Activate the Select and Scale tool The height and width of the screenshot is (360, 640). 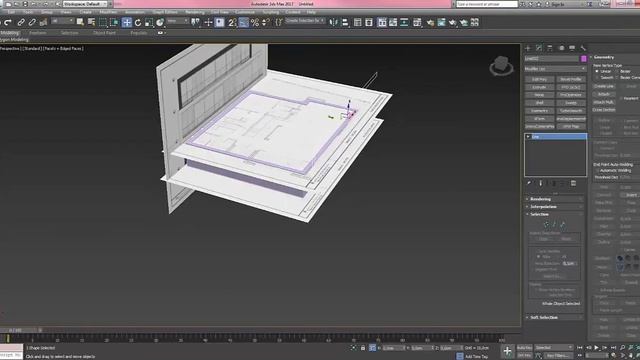(149, 22)
